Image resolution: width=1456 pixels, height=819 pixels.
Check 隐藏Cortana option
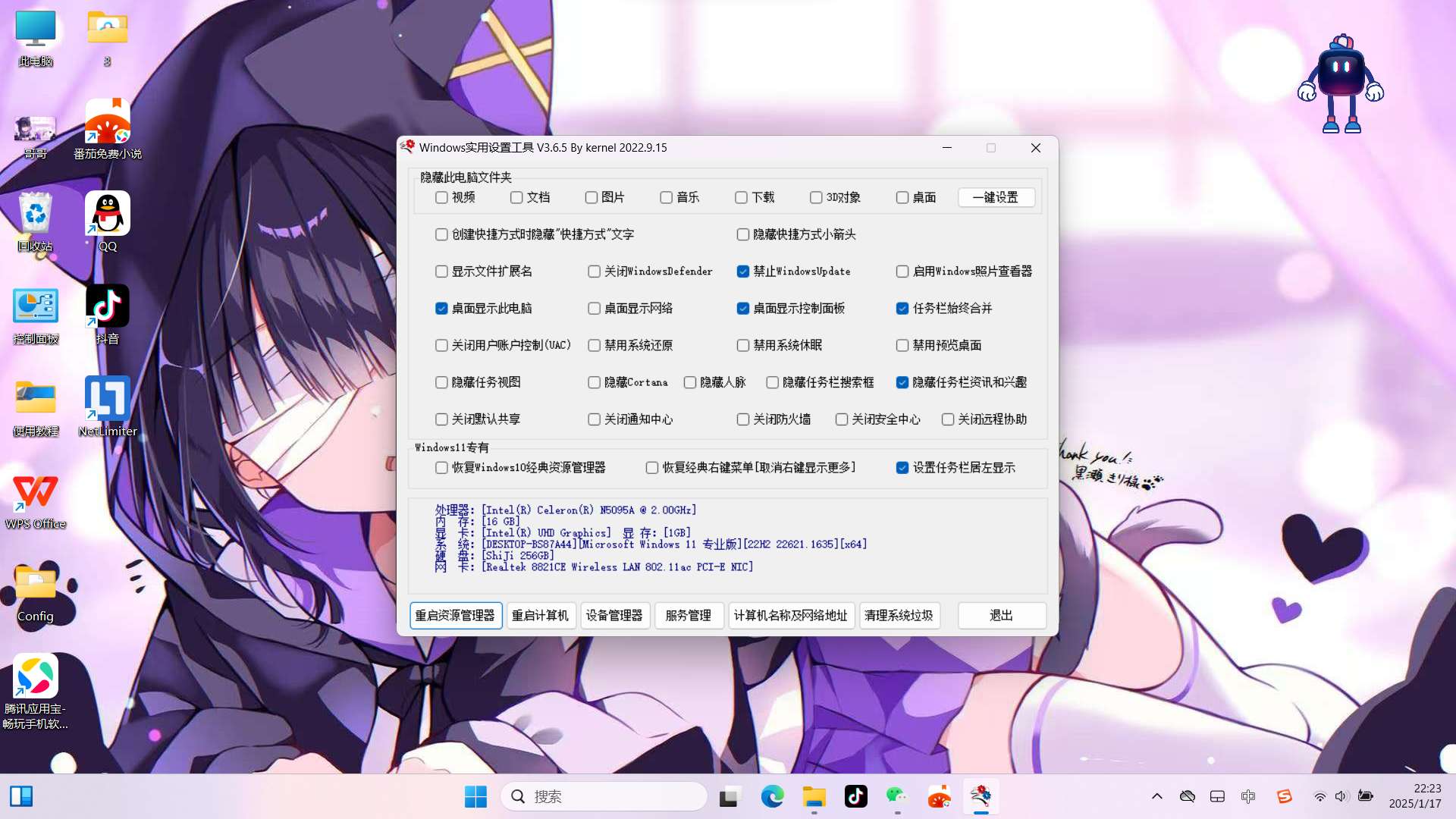coord(595,383)
